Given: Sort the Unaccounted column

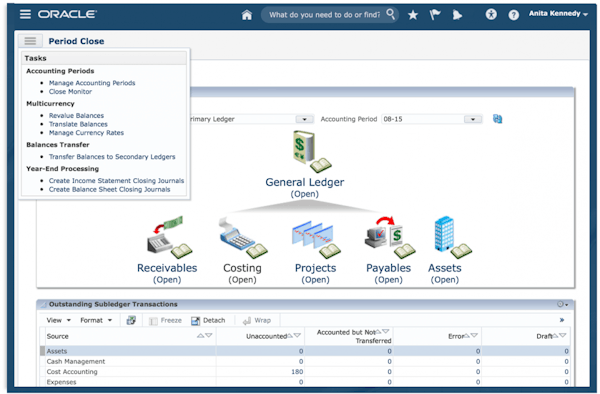Looking at the screenshot, I should [x=294, y=335].
